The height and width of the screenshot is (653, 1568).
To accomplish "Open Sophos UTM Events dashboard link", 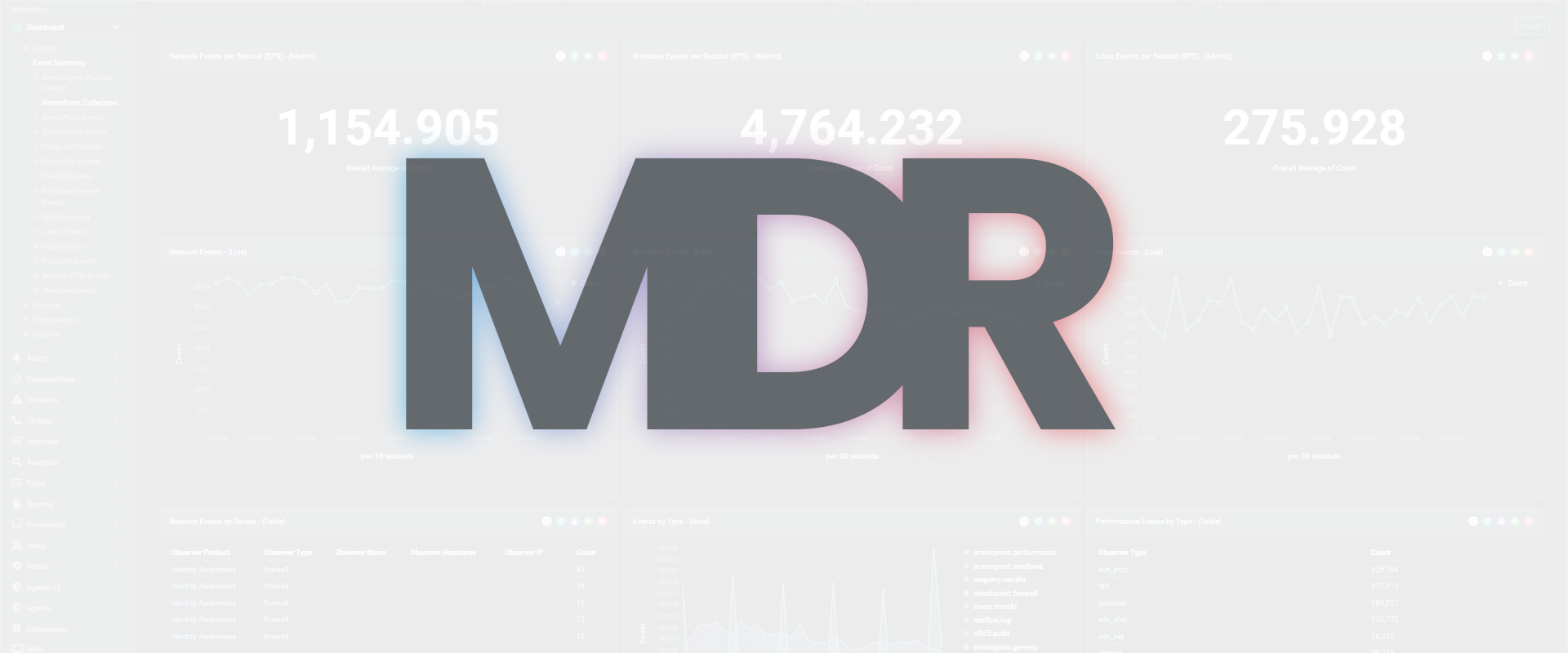I will (x=75, y=276).
